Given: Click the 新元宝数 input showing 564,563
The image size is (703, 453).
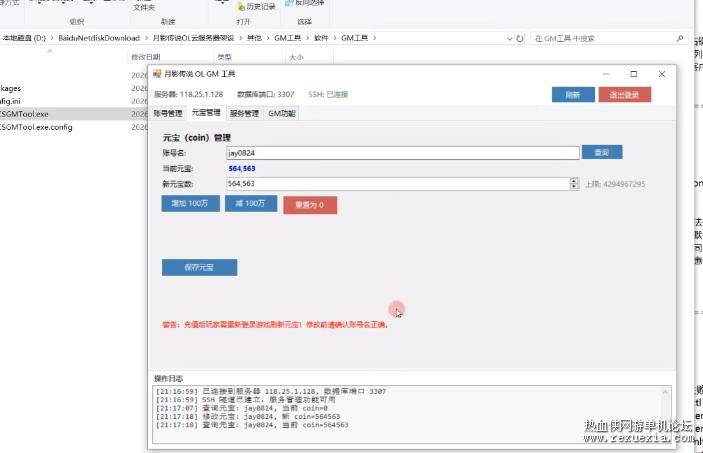Looking at the screenshot, I should coord(398,184).
